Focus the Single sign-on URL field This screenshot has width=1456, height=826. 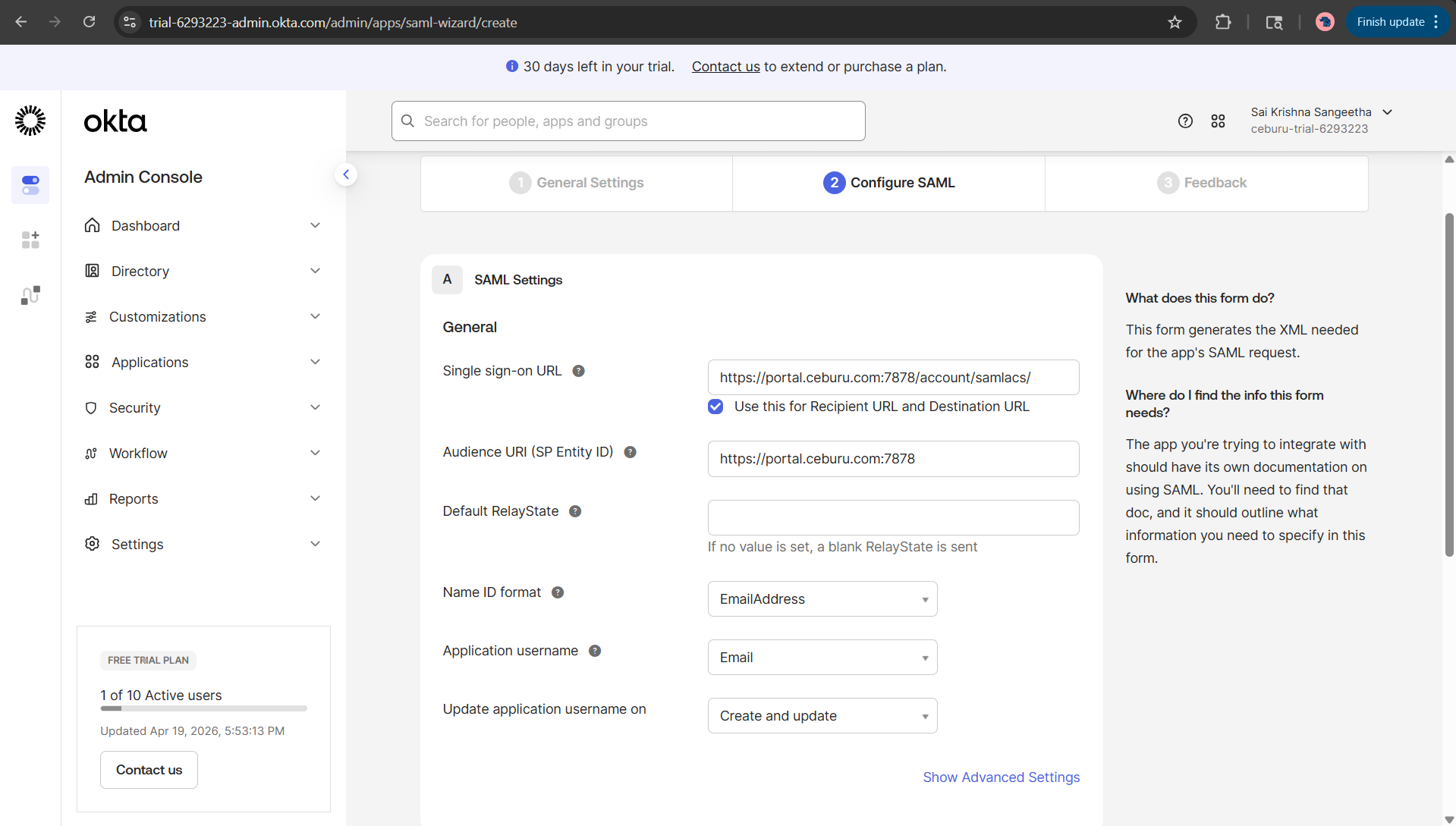[x=893, y=378]
